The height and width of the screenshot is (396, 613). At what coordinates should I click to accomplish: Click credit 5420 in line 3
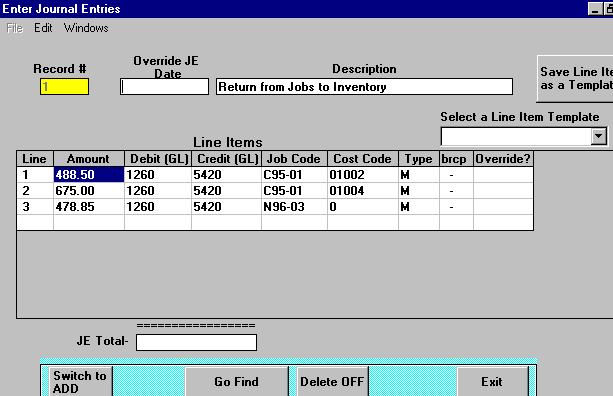coord(227,207)
